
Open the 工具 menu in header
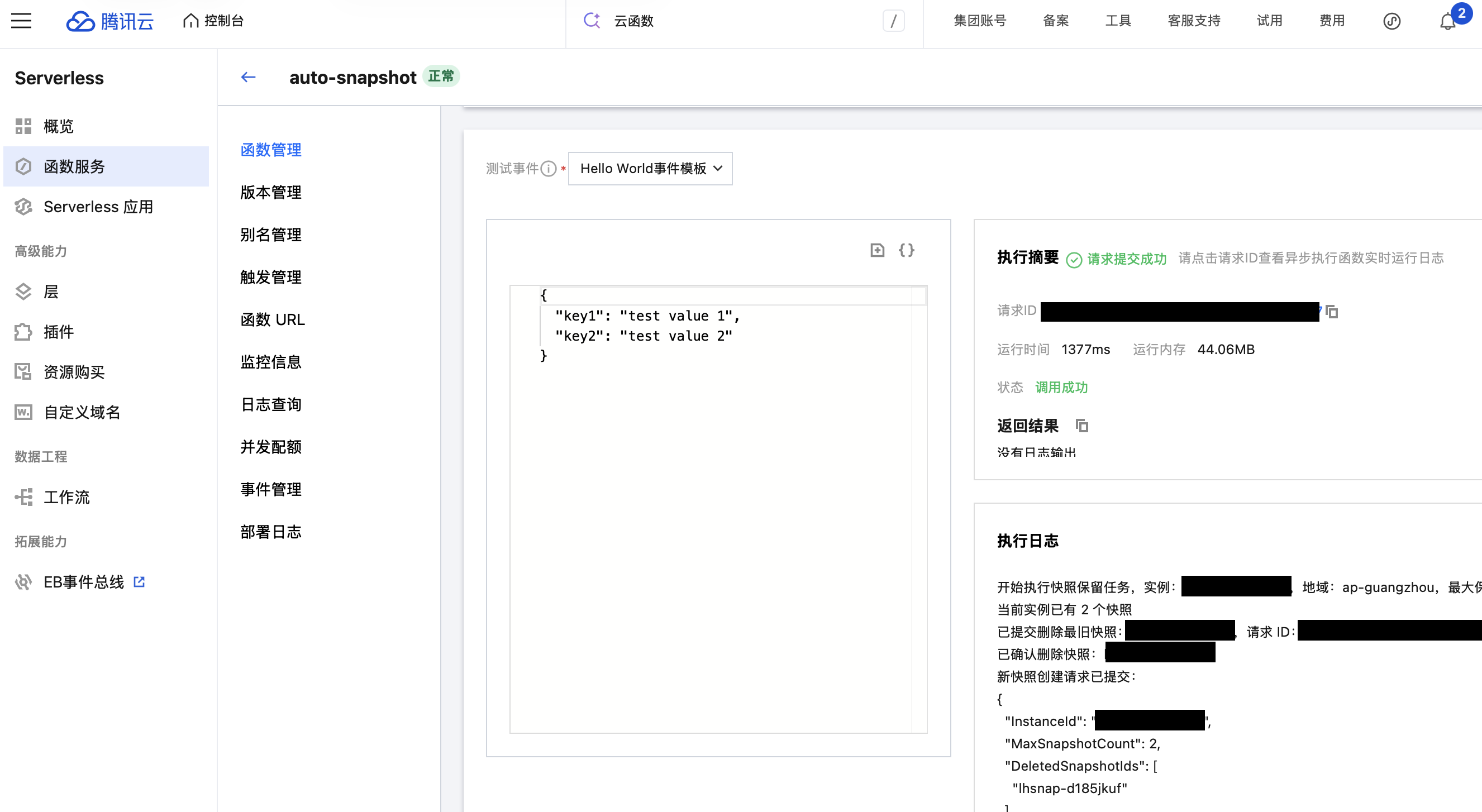(x=1118, y=21)
